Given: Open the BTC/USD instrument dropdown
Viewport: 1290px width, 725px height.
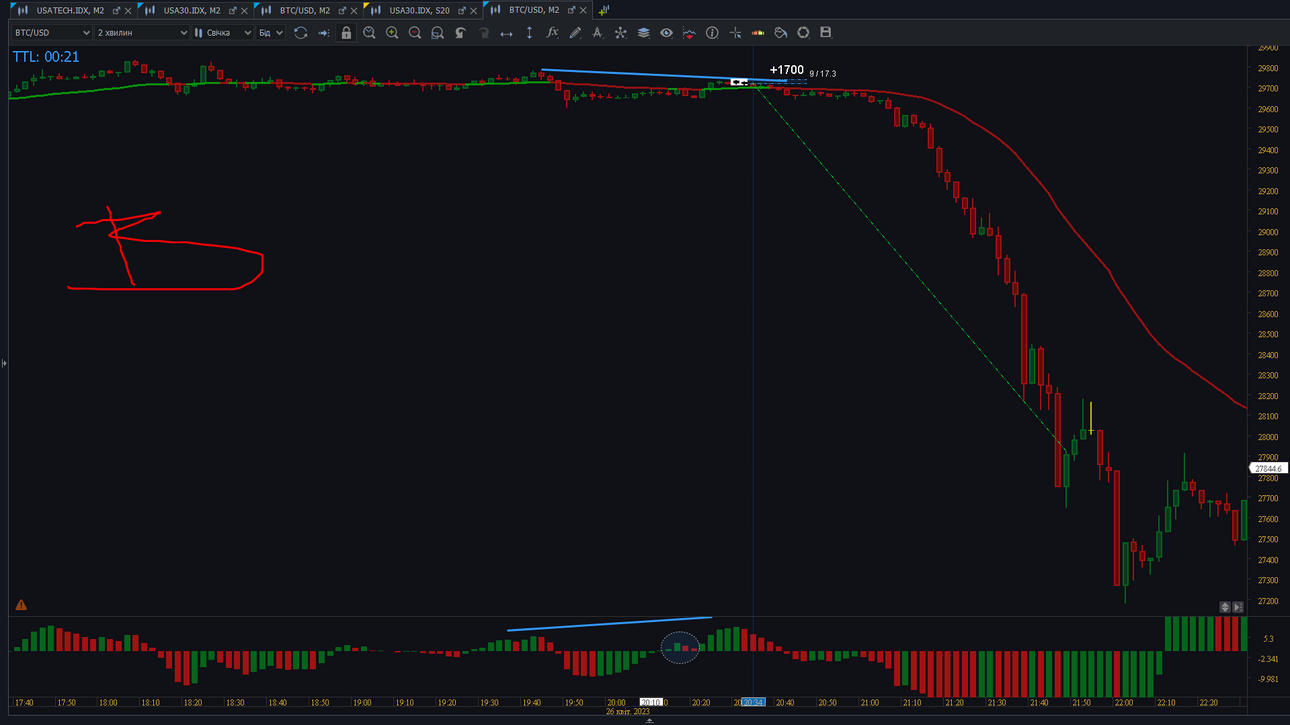Looking at the screenshot, I should tap(52, 33).
